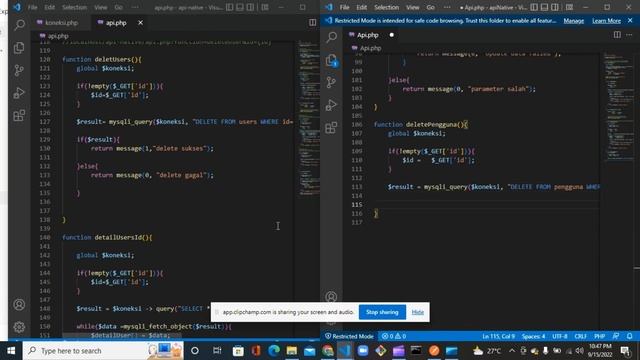Open Explorer in right window activity bar
The image size is (640, 360).
point(331,60)
